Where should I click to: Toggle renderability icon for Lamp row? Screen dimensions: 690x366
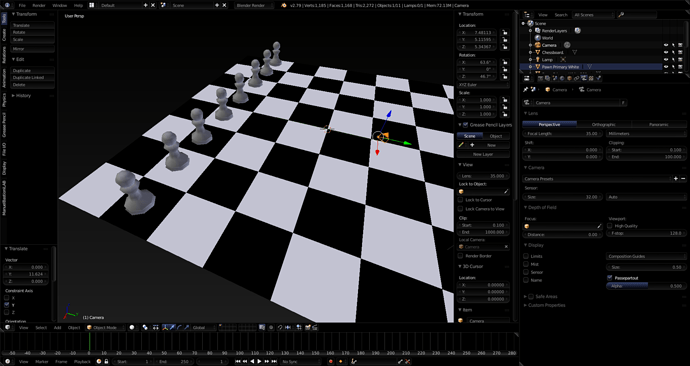[x=680, y=59]
